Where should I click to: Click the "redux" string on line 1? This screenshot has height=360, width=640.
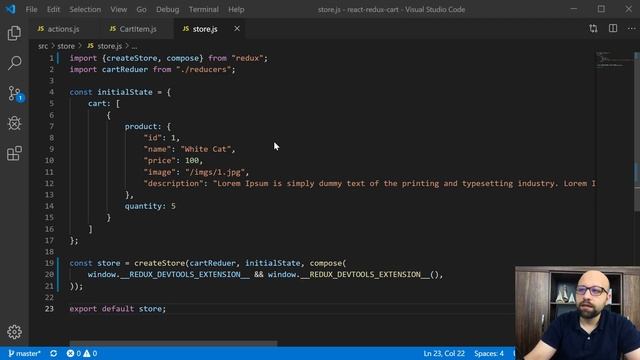(247, 58)
